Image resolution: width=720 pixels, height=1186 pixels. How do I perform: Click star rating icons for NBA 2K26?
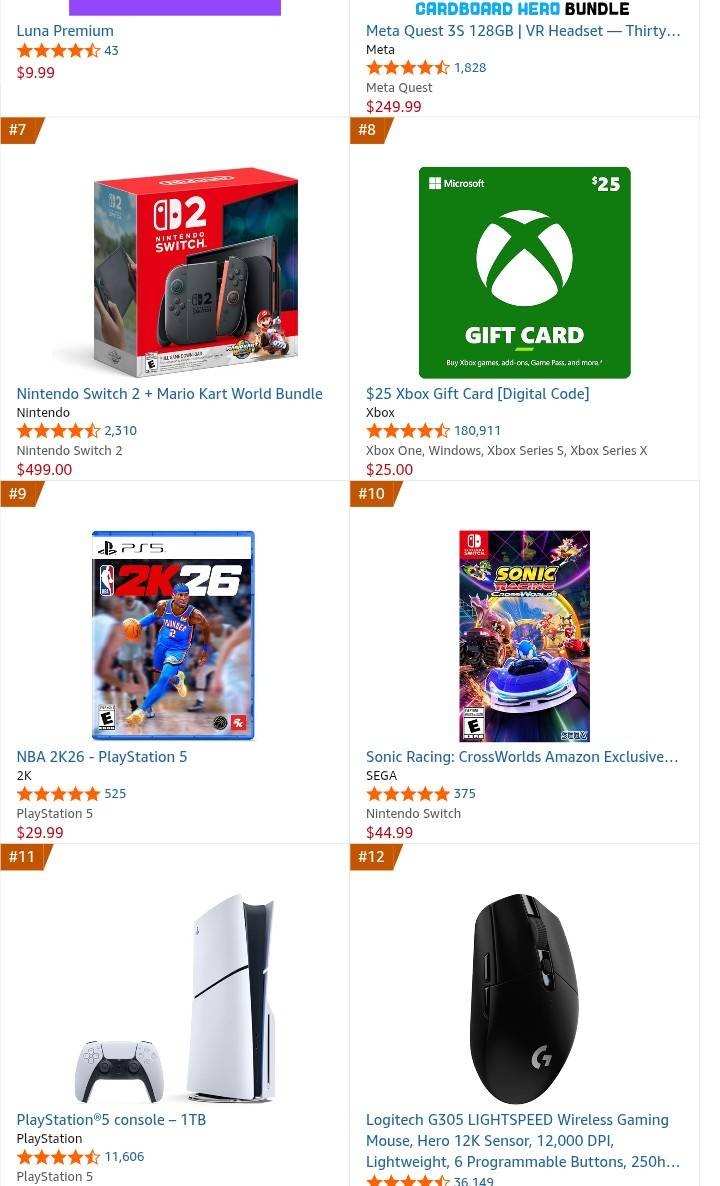58,793
